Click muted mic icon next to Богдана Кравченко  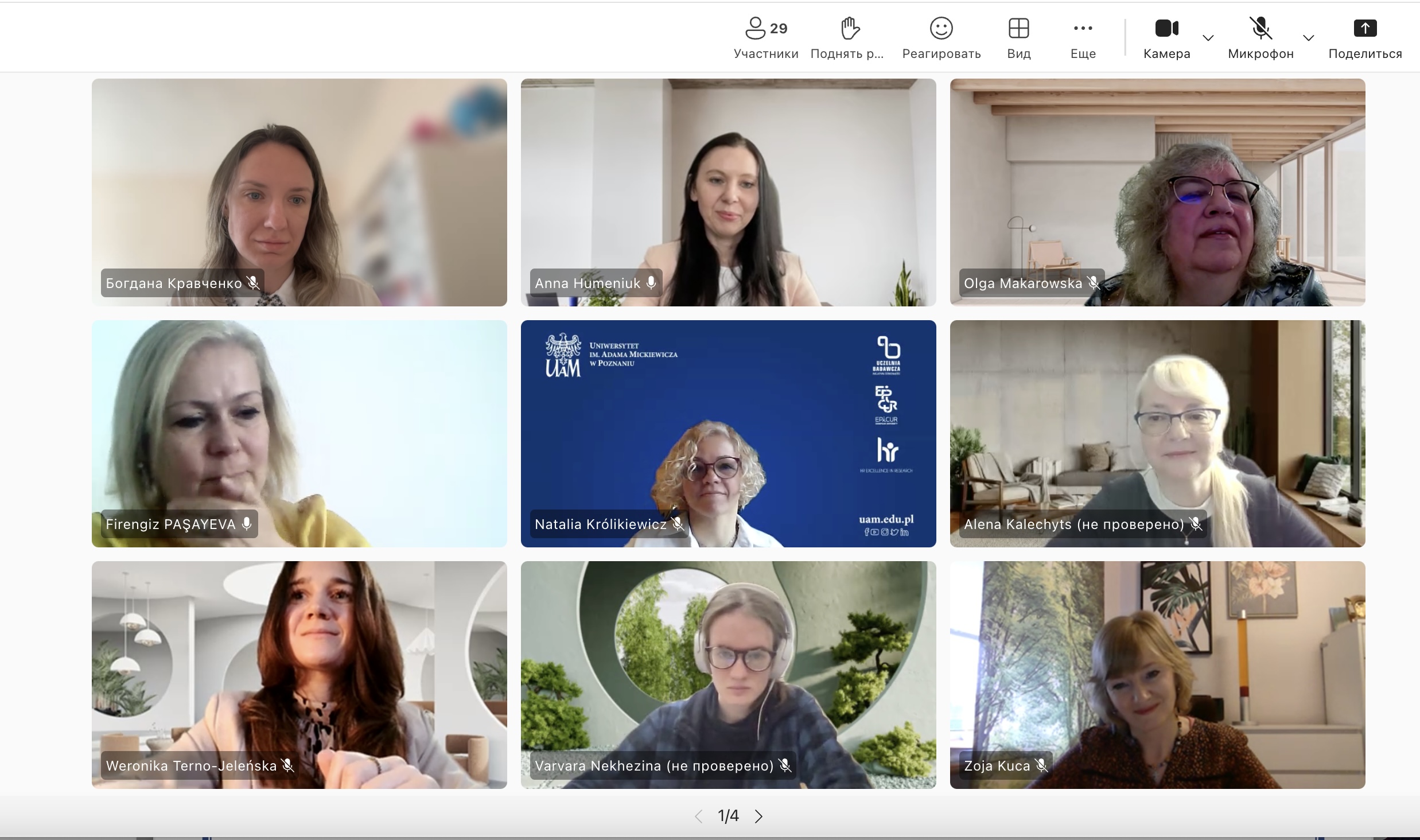[x=253, y=282]
